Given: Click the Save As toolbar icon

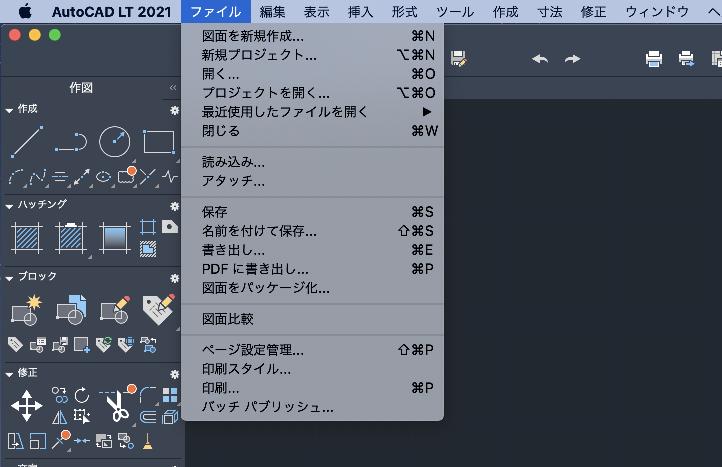Looking at the screenshot, I should point(459,59).
